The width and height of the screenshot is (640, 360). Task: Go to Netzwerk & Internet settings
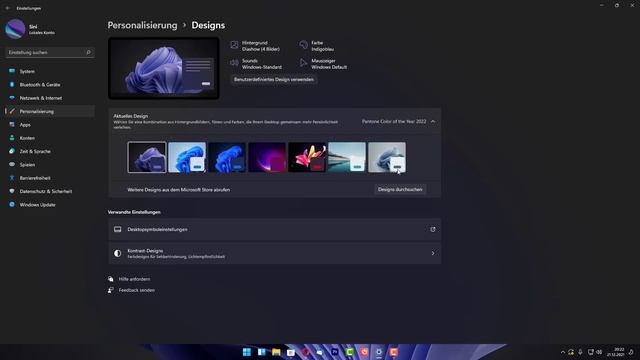[x=49, y=98]
